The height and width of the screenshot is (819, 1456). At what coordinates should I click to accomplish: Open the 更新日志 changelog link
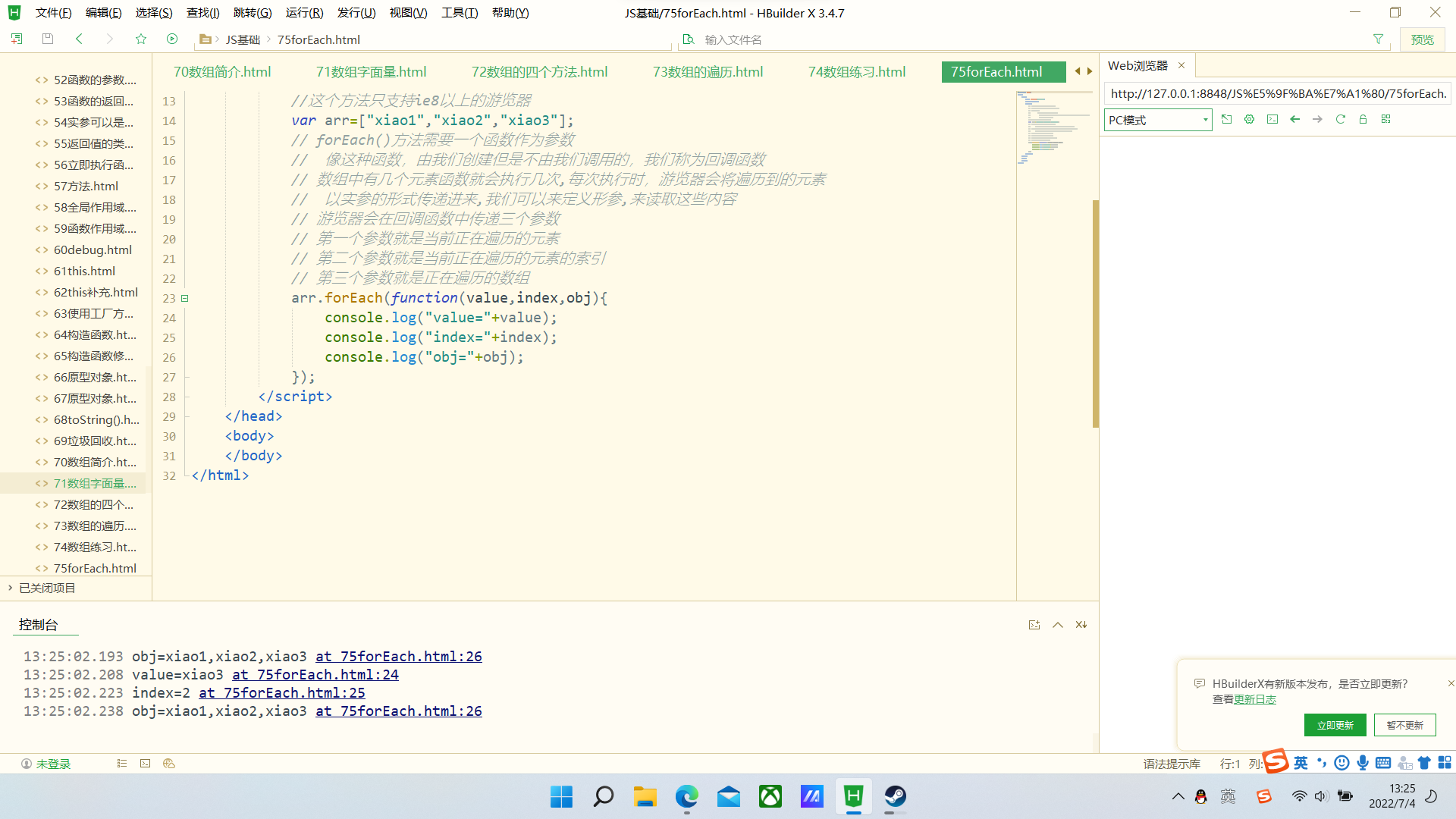pyautogui.click(x=1255, y=699)
